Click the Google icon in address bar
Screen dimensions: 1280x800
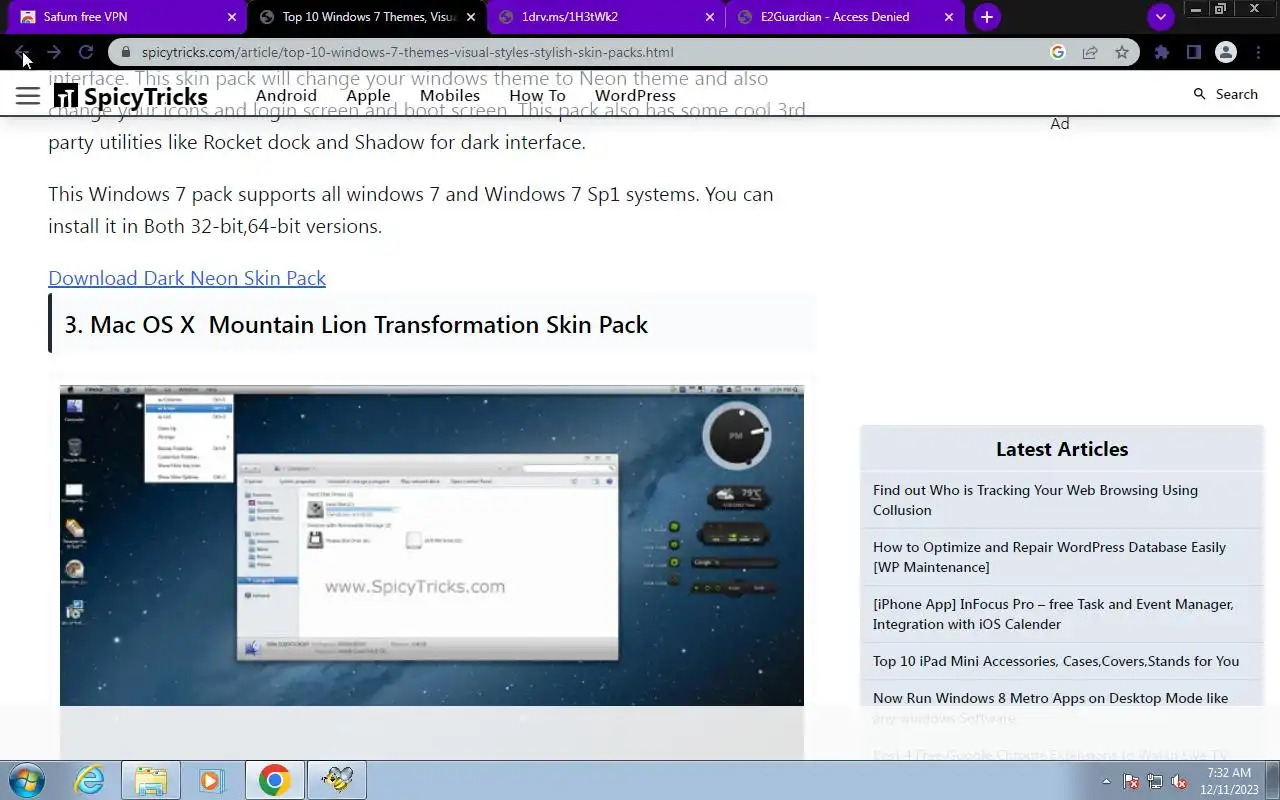point(1058,52)
